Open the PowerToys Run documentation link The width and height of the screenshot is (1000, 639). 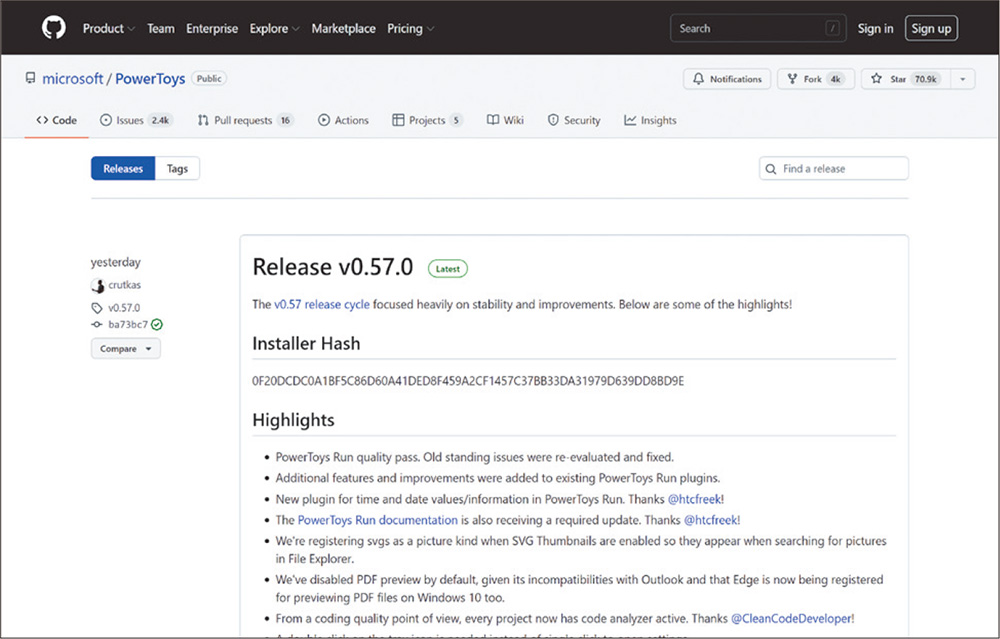378,520
